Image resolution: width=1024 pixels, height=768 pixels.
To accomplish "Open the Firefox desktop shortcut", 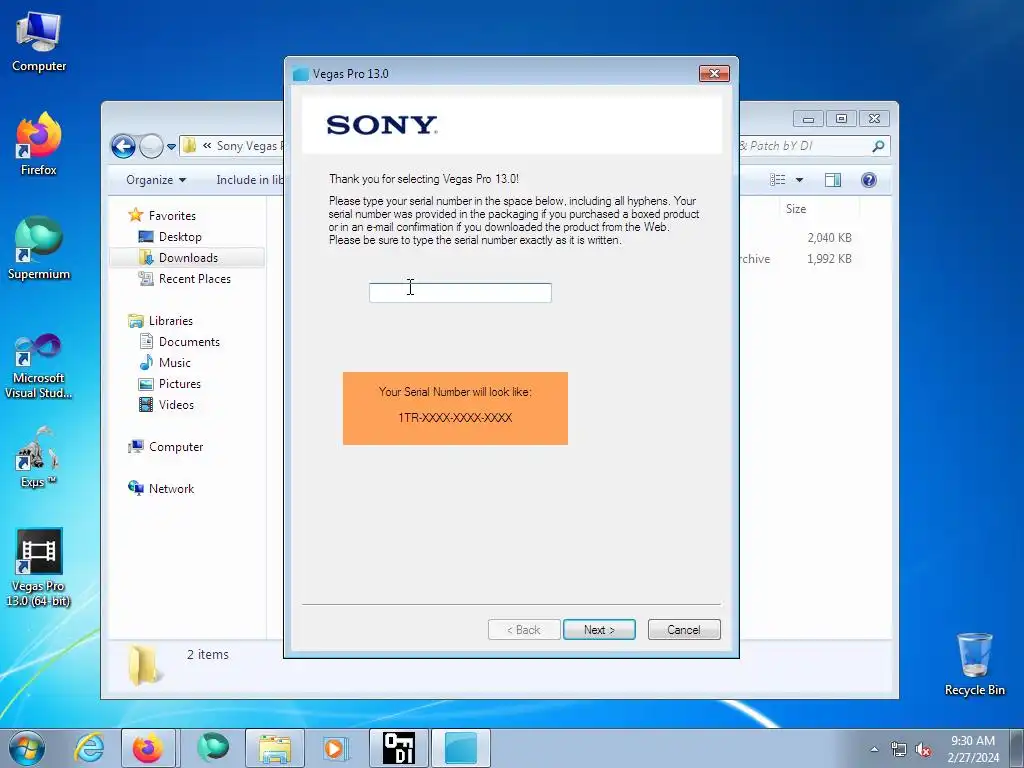I will point(39,144).
